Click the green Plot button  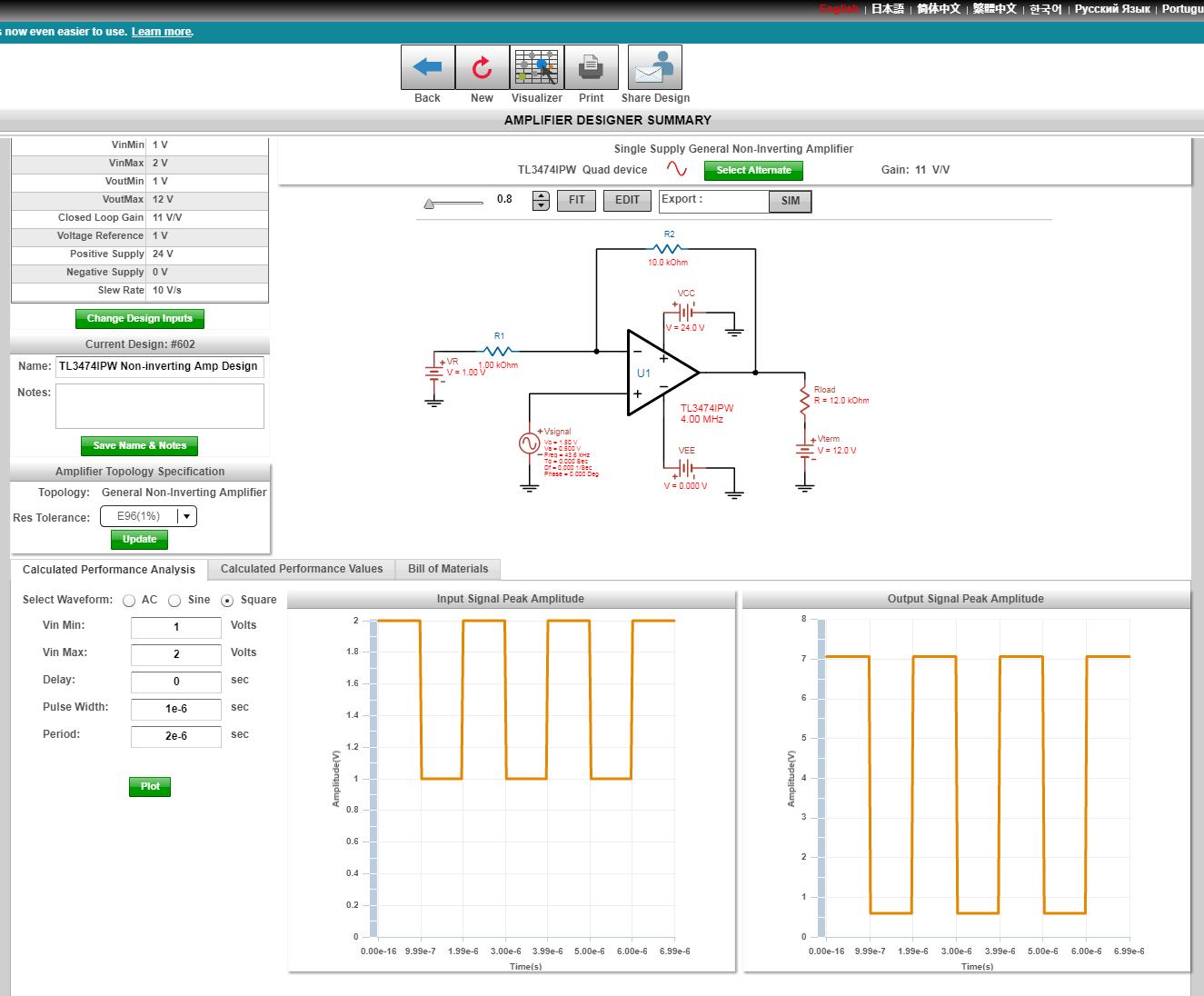tap(150, 787)
